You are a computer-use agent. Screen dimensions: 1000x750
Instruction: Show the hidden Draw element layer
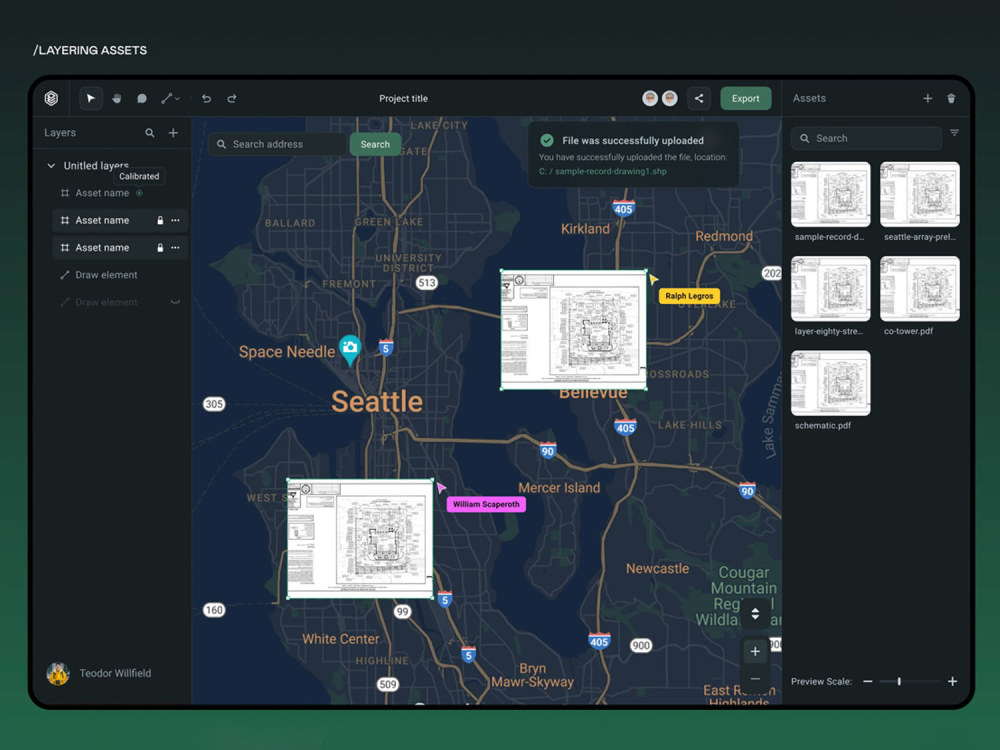(x=175, y=302)
